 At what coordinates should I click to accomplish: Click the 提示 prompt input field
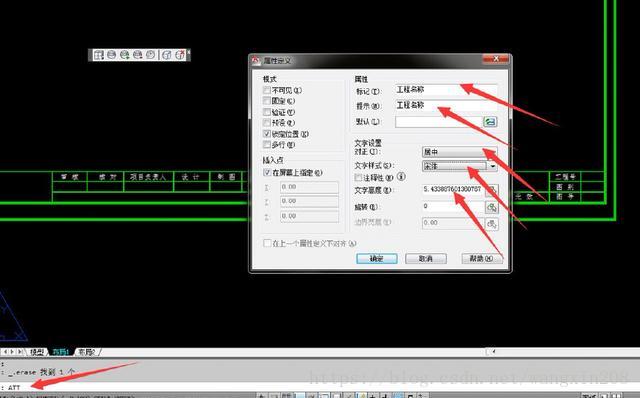coord(446,105)
